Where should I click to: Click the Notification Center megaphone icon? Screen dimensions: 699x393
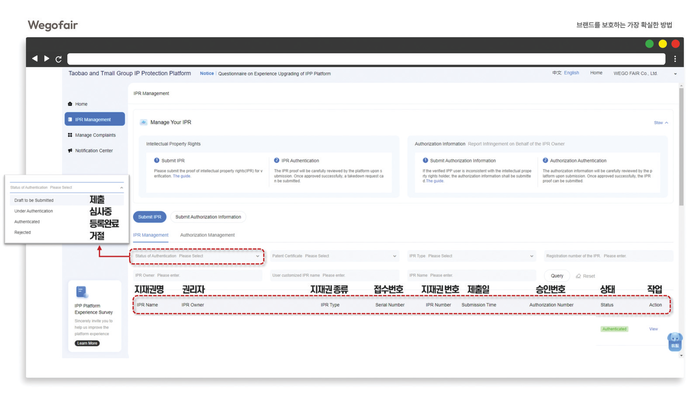point(70,151)
